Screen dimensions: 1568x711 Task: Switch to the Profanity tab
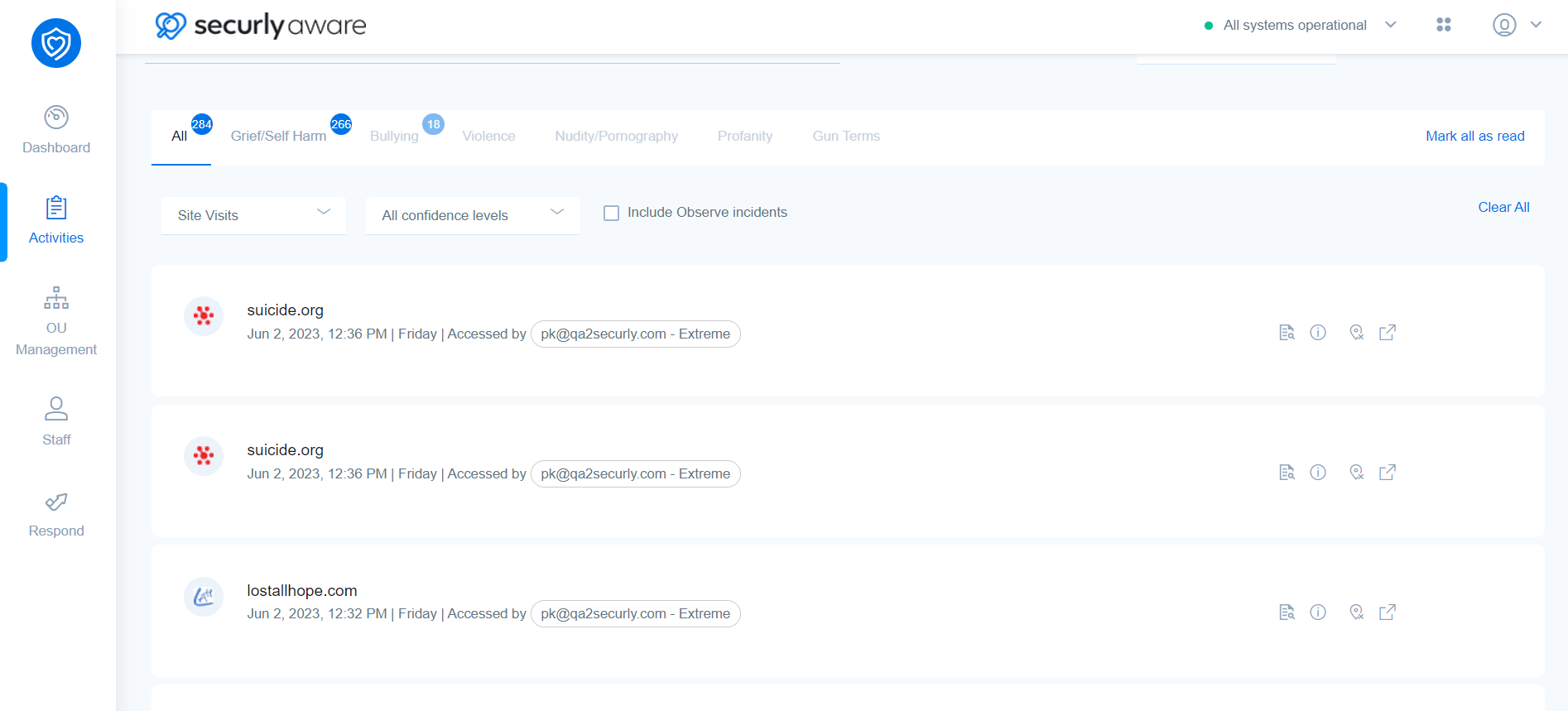pos(745,137)
